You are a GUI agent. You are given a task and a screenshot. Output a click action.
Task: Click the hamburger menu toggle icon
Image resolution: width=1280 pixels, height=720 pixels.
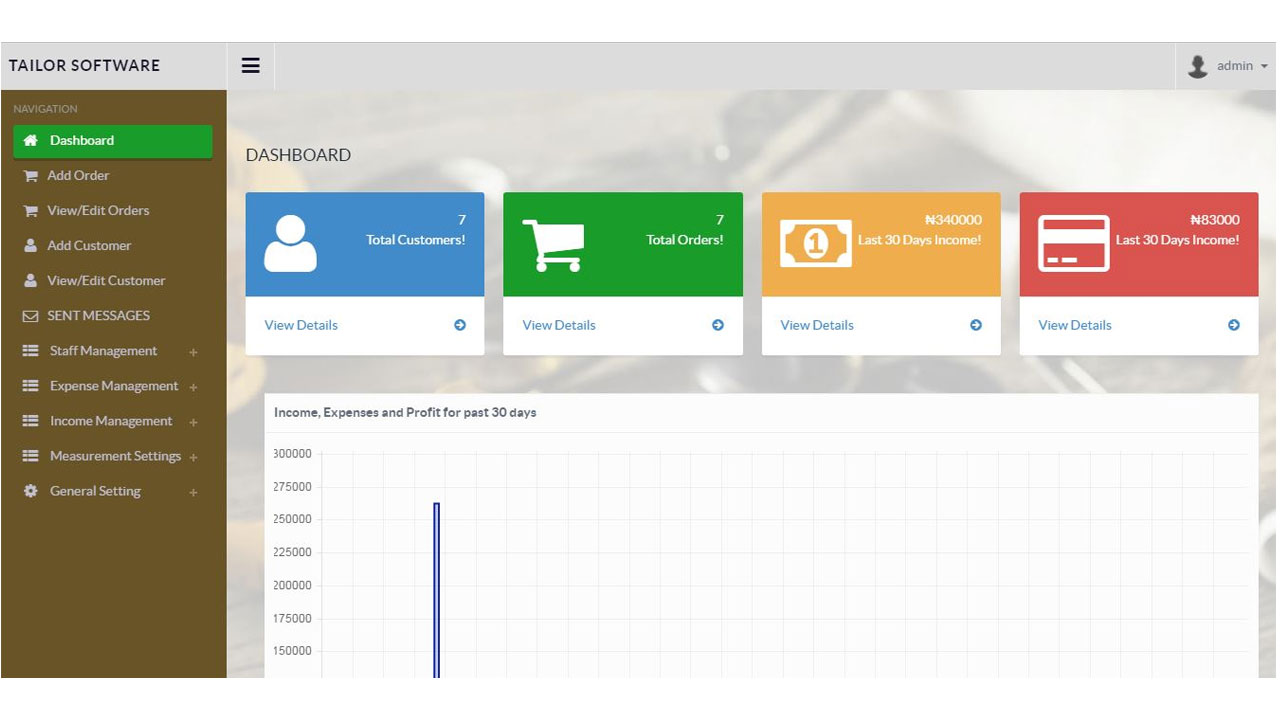[250, 66]
